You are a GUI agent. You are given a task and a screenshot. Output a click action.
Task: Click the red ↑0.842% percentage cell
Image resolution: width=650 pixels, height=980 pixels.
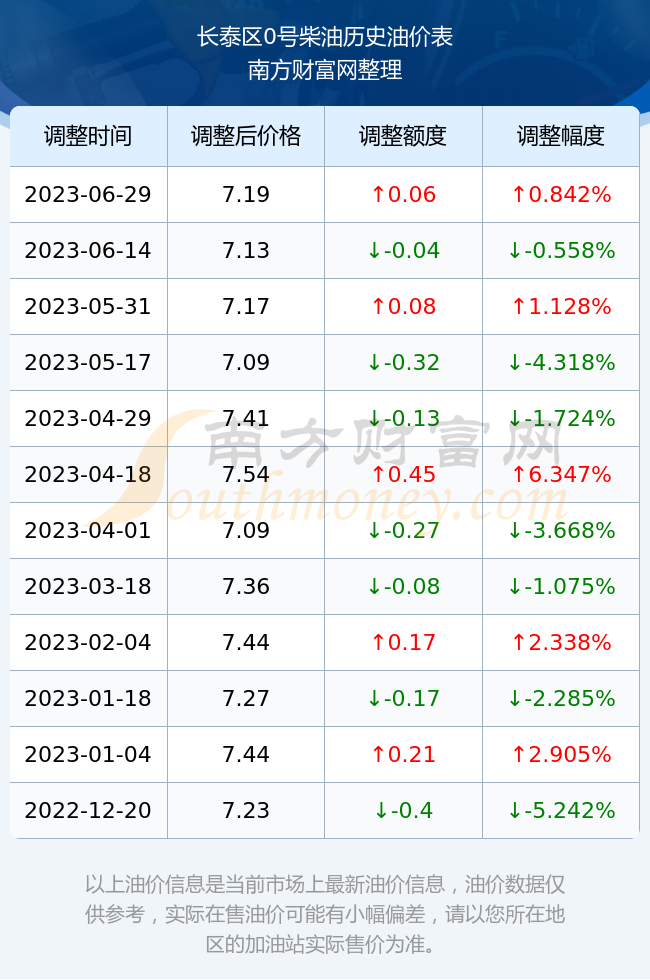point(561,194)
